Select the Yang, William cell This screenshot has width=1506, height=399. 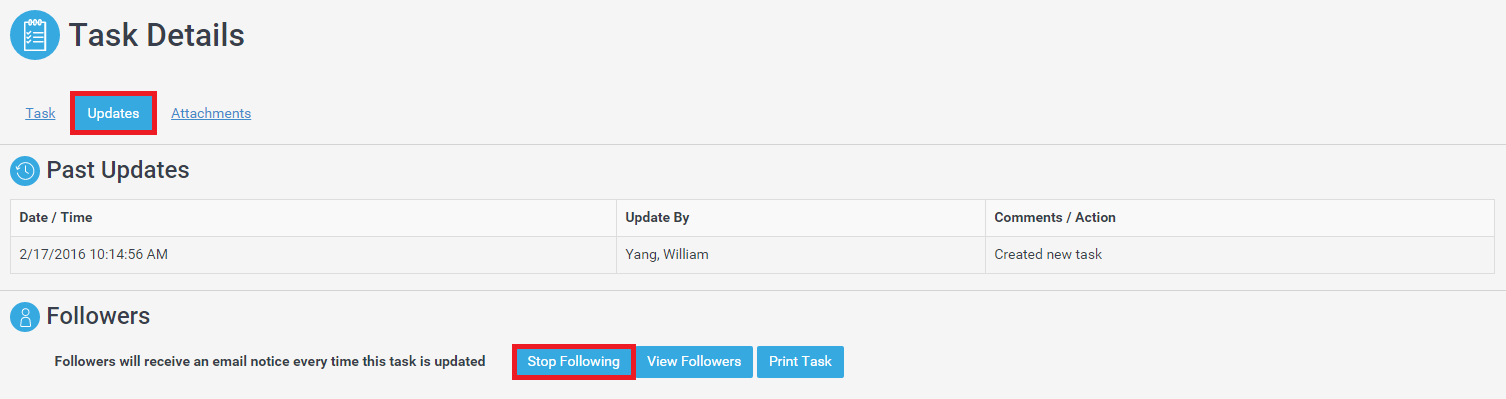click(x=801, y=254)
